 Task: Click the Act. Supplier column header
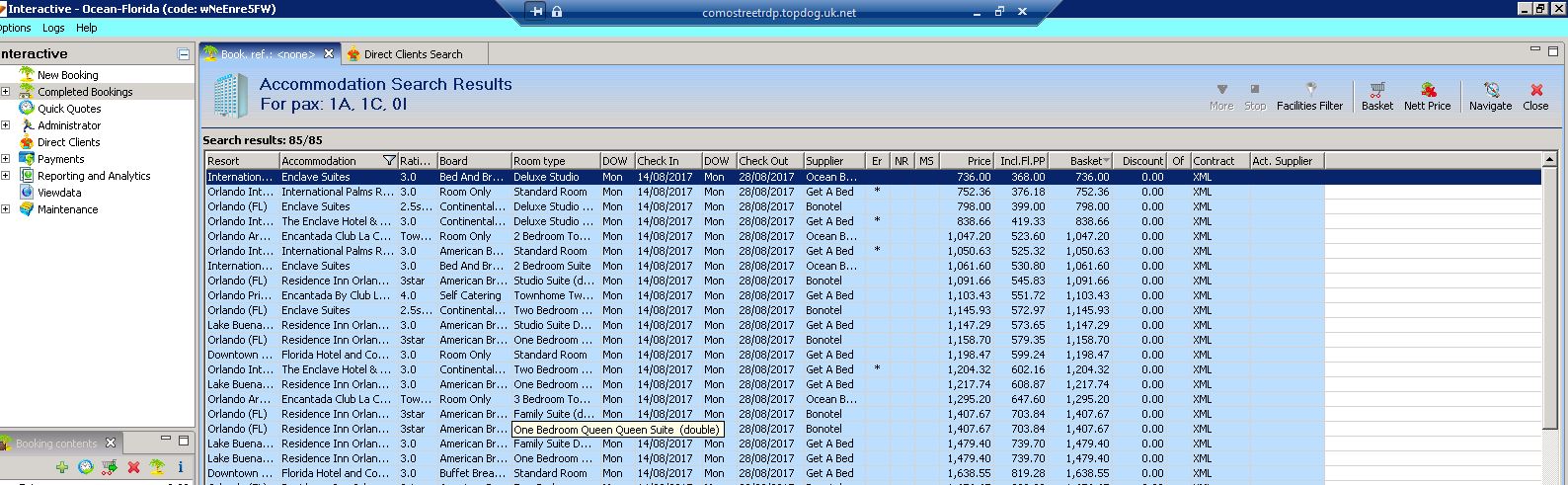(1287, 160)
